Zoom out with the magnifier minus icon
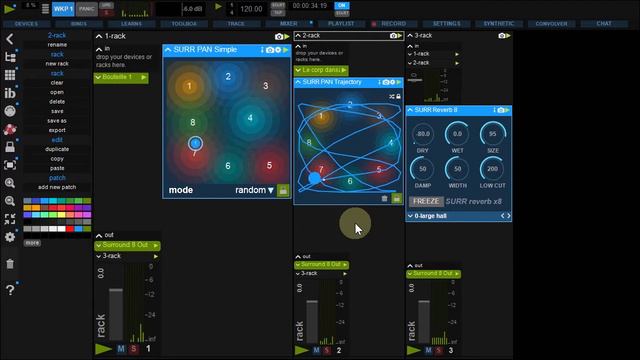 10,201
